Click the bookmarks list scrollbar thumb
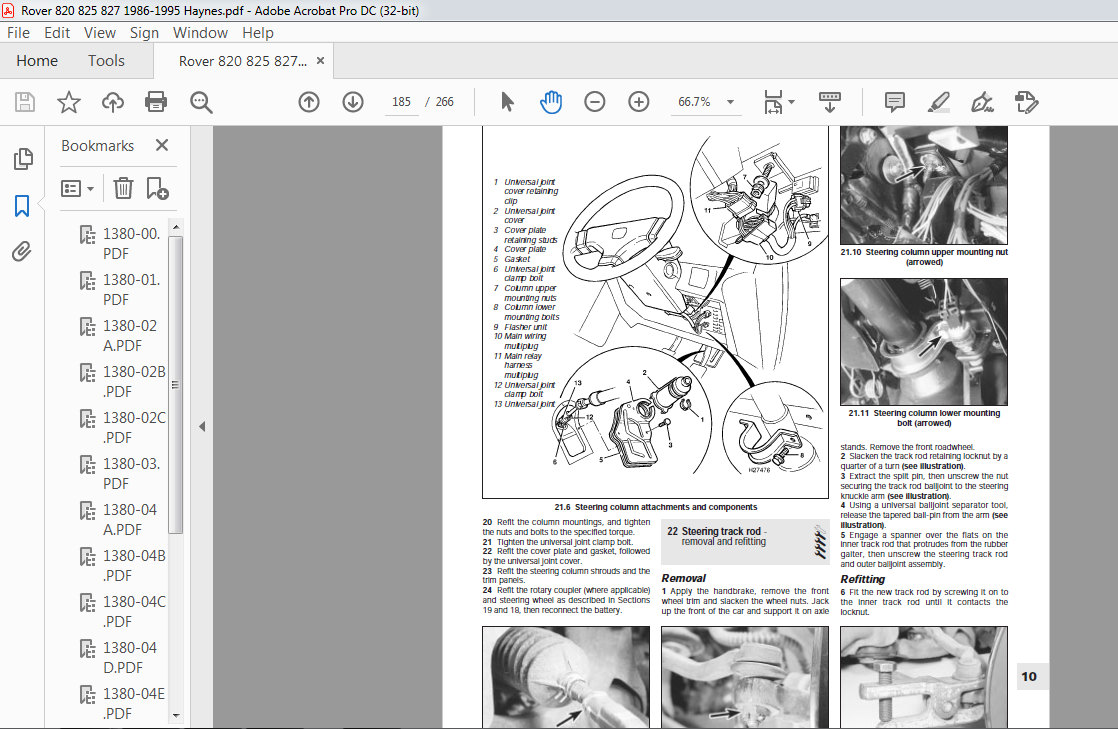 [176, 384]
